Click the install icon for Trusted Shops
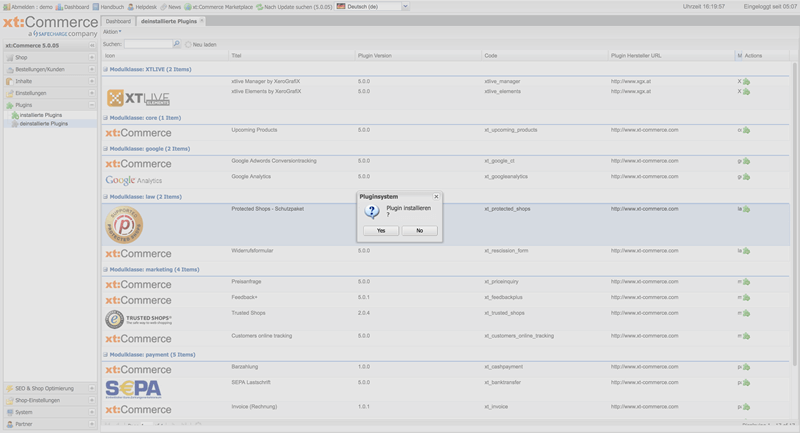Image resolution: width=800 pixels, height=433 pixels. coord(746,313)
